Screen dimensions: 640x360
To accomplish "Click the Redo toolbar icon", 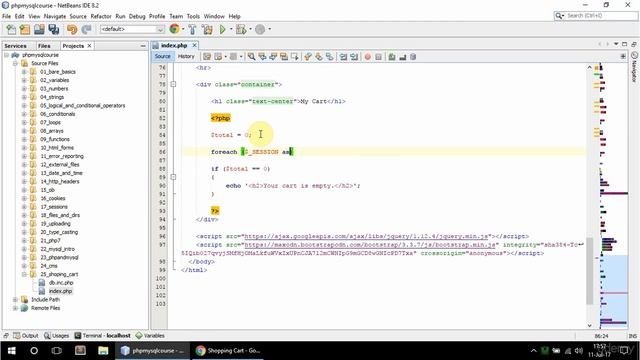I will click(x=86, y=29).
